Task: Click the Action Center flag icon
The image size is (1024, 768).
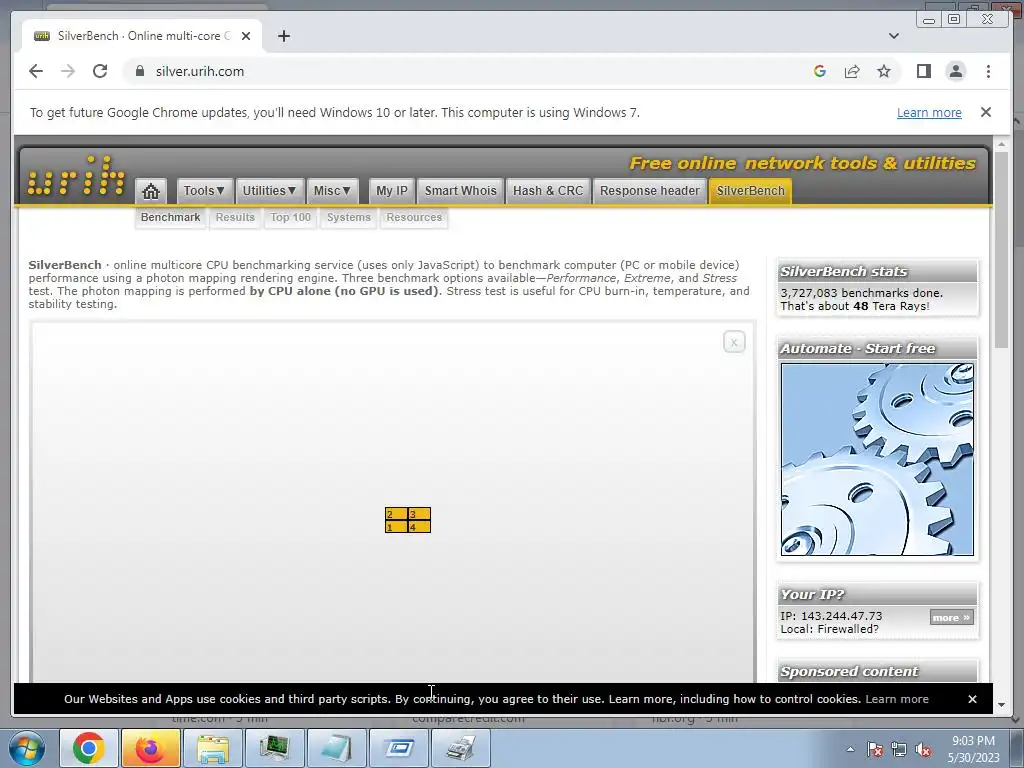Action: click(x=874, y=749)
